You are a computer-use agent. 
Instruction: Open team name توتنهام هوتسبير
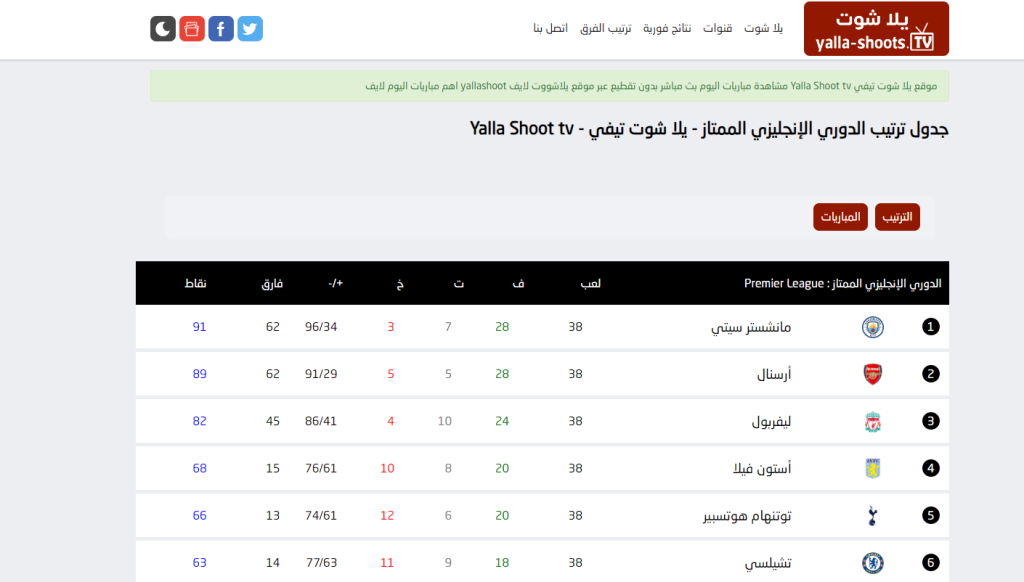click(747, 516)
